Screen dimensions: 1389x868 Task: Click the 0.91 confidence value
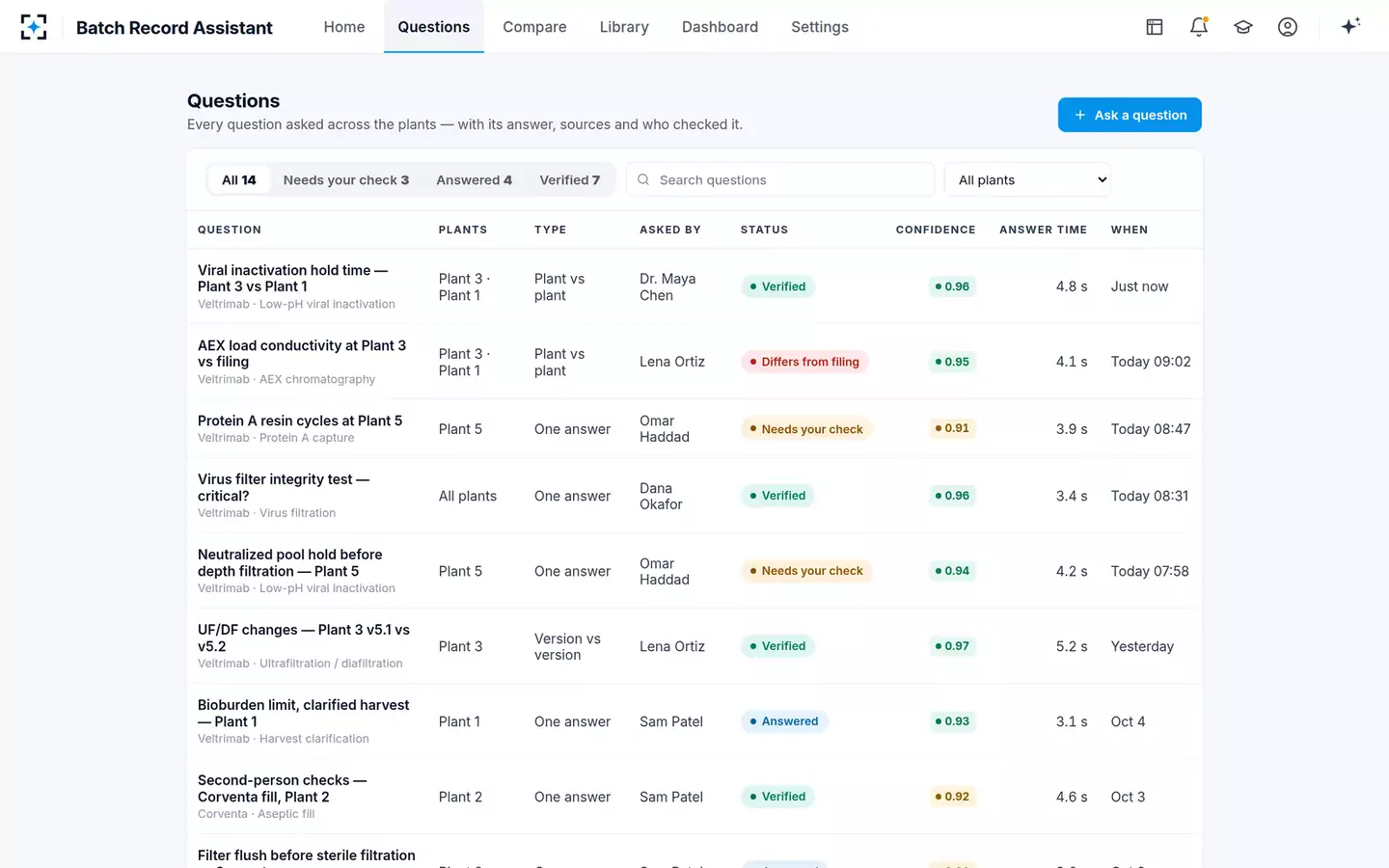952,428
